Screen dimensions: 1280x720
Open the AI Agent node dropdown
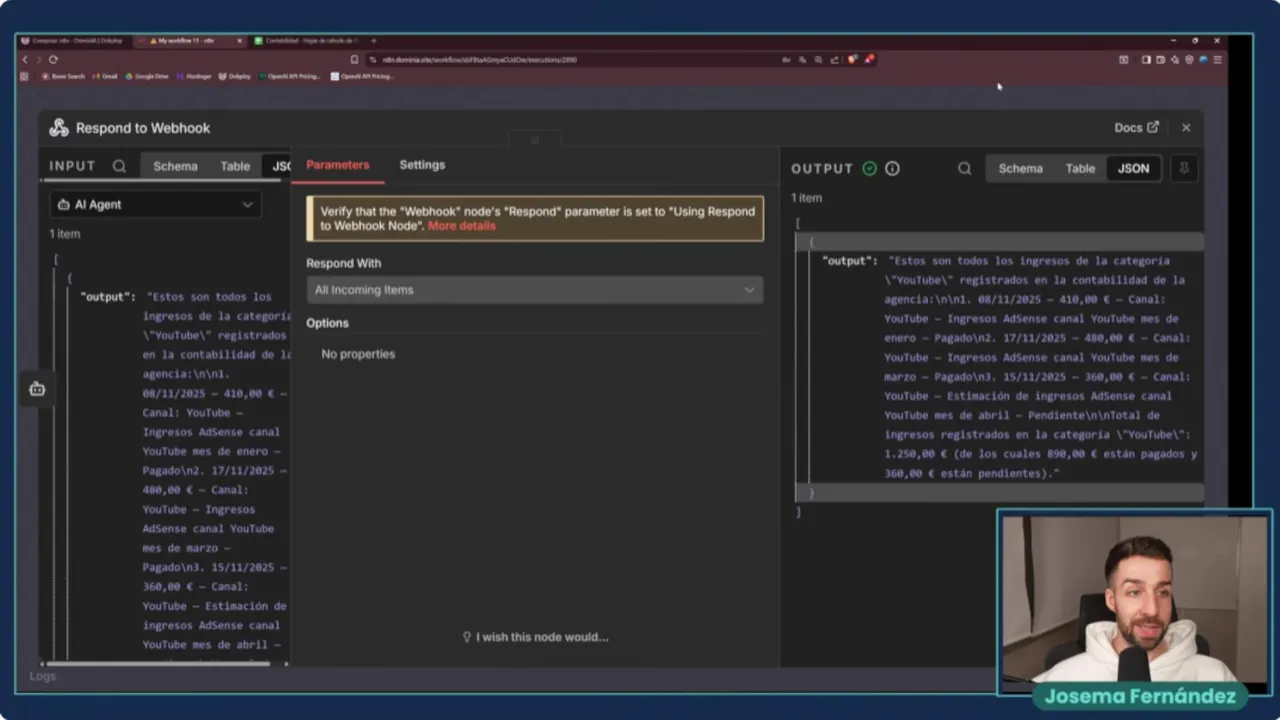[x=155, y=204]
